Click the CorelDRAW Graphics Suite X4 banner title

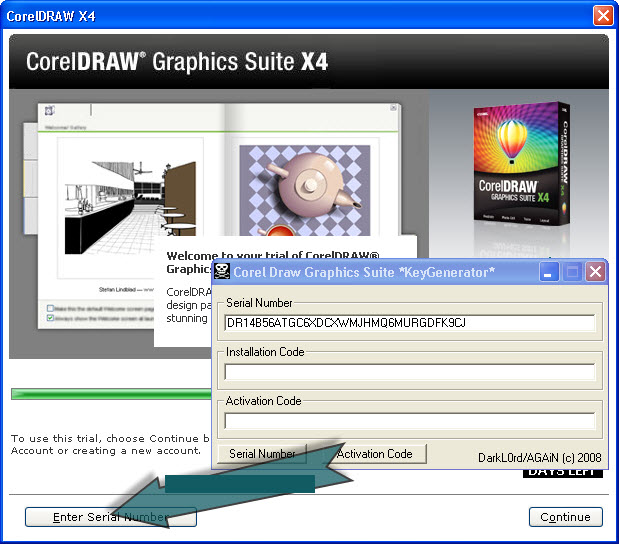click(x=177, y=62)
